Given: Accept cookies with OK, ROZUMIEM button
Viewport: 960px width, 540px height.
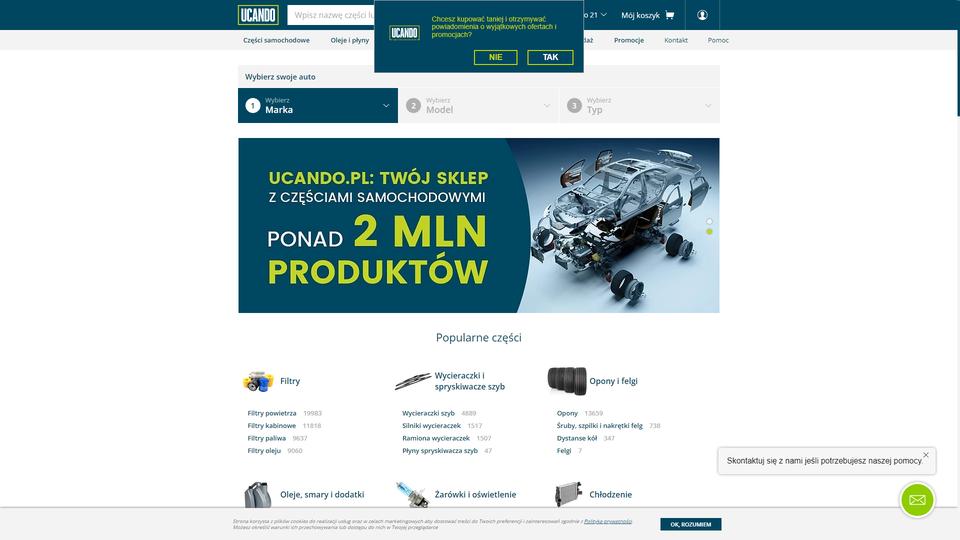Looking at the screenshot, I should click(x=691, y=524).
